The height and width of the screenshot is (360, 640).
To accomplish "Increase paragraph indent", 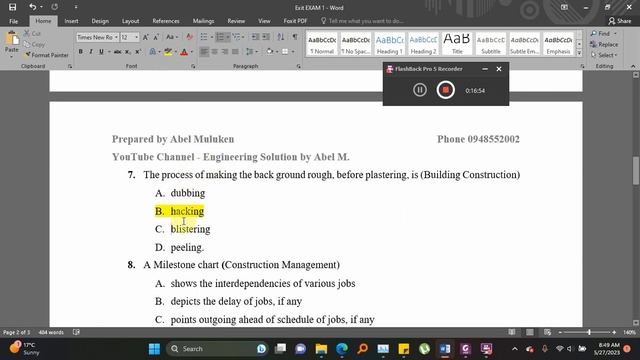I will (266, 37).
